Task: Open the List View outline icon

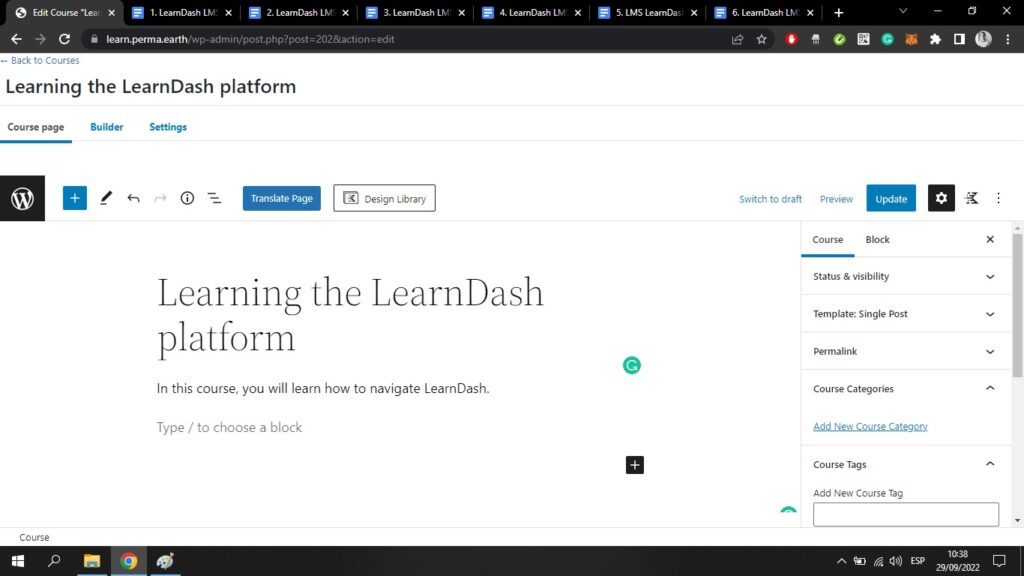Action: (x=214, y=198)
